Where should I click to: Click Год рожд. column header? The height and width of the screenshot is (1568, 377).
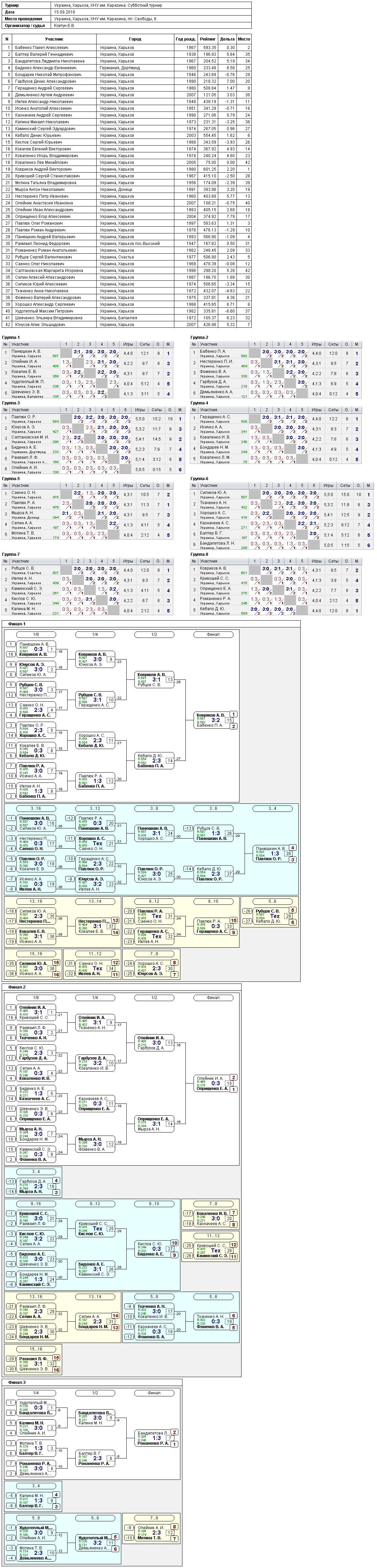(x=186, y=39)
